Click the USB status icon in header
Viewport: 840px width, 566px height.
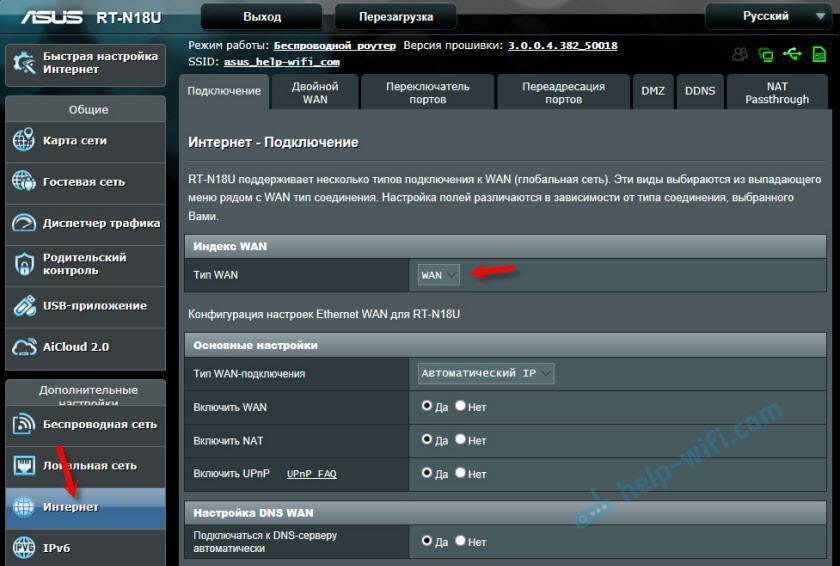click(x=793, y=54)
